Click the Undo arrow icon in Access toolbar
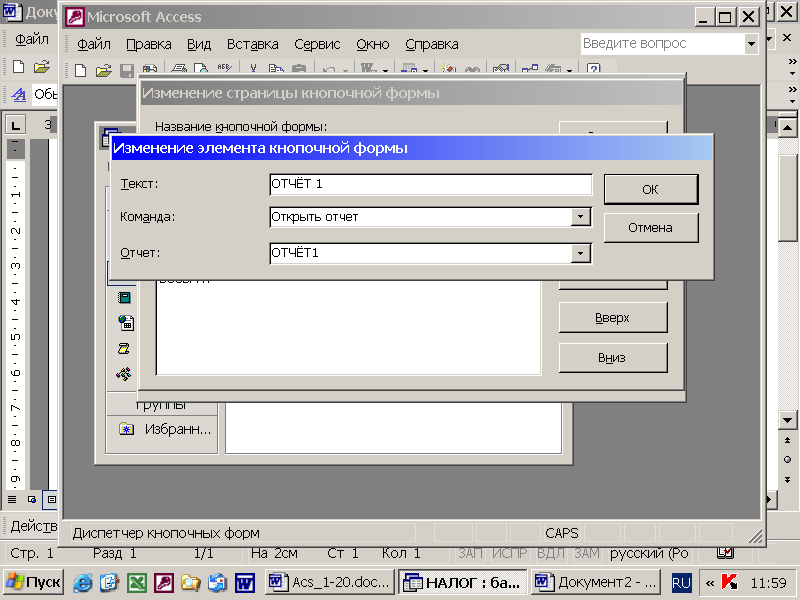Screen dimensions: 800x600 point(329,69)
